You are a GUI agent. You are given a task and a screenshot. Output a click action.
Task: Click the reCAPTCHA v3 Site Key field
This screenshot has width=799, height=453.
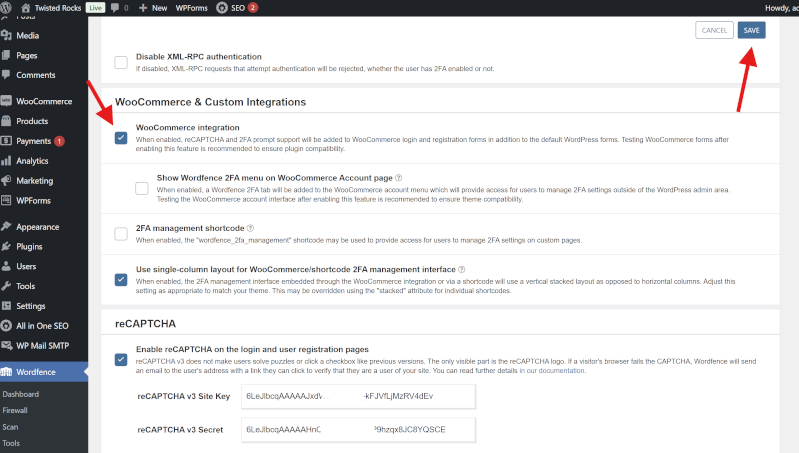(358, 396)
